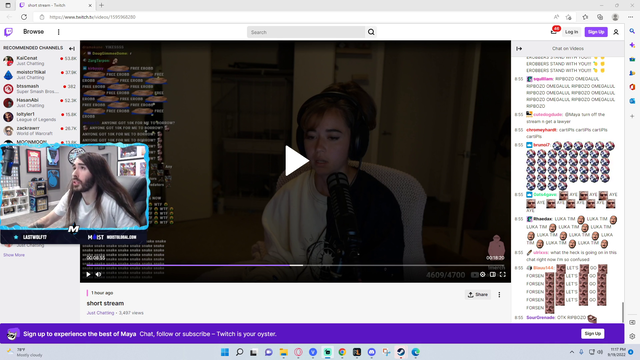The height and width of the screenshot is (360, 640).
Task: Toggle Edge read aloud icon
Action: 556,17
